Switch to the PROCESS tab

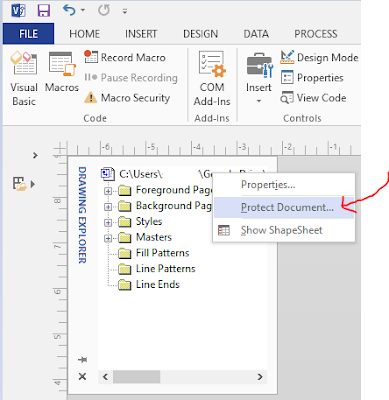click(x=315, y=34)
